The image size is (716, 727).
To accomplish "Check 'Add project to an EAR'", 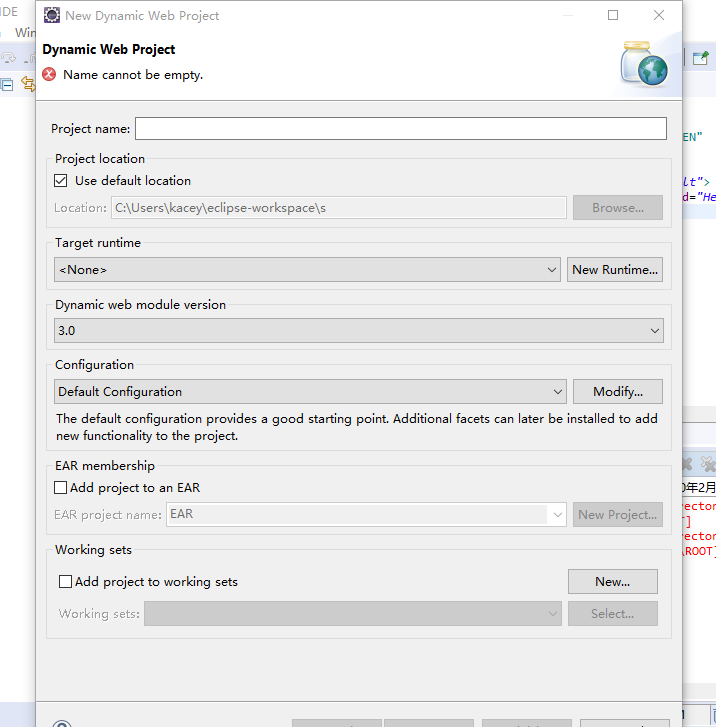I will click(60, 487).
